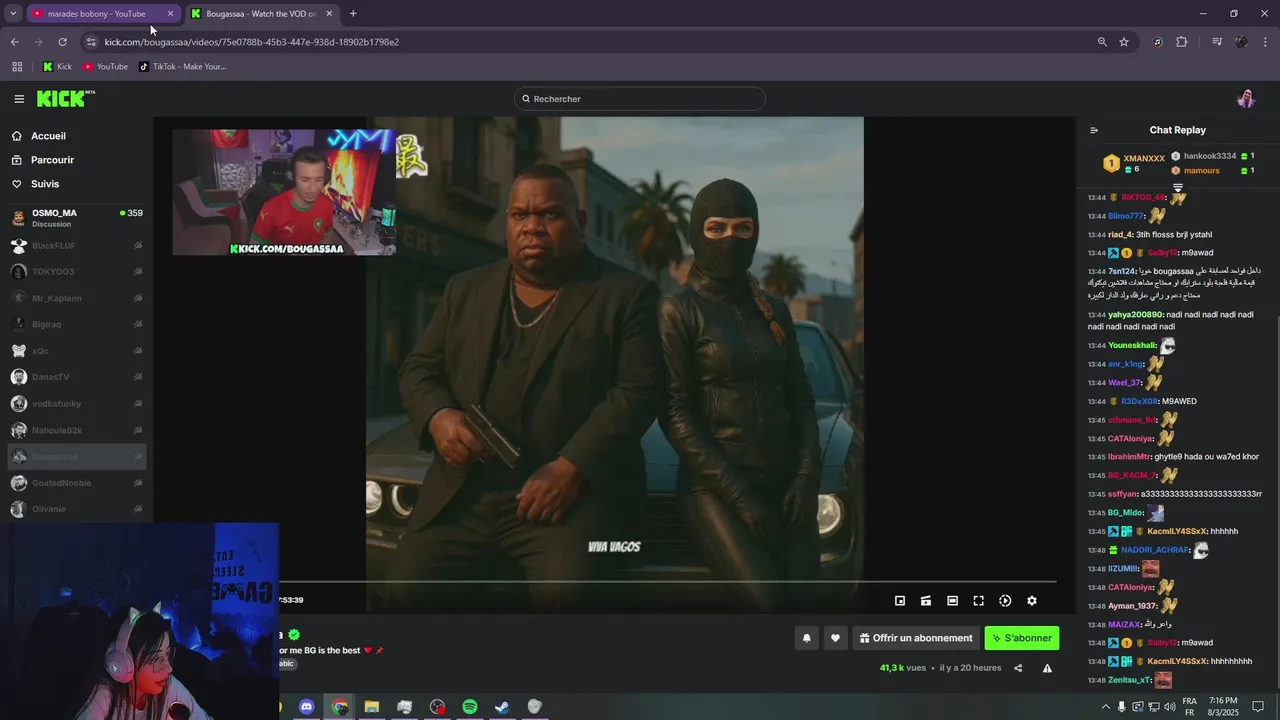Open Steam from the taskbar
This screenshot has width=1280, height=720.
(502, 707)
